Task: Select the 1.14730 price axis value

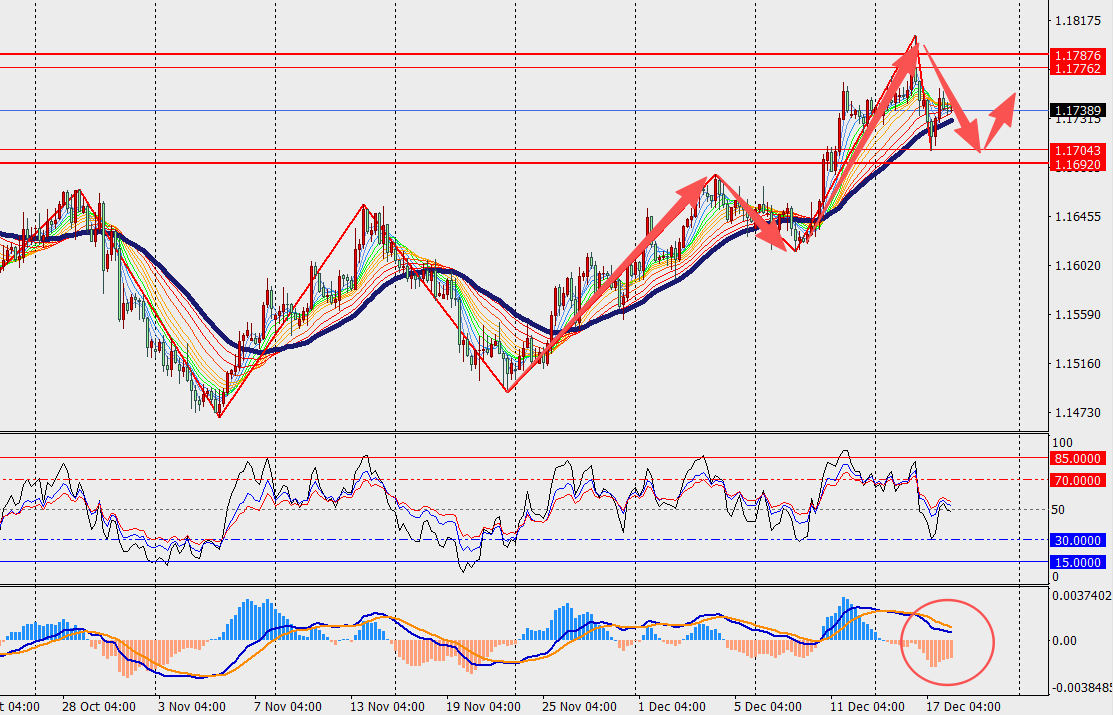Action: (1077, 413)
